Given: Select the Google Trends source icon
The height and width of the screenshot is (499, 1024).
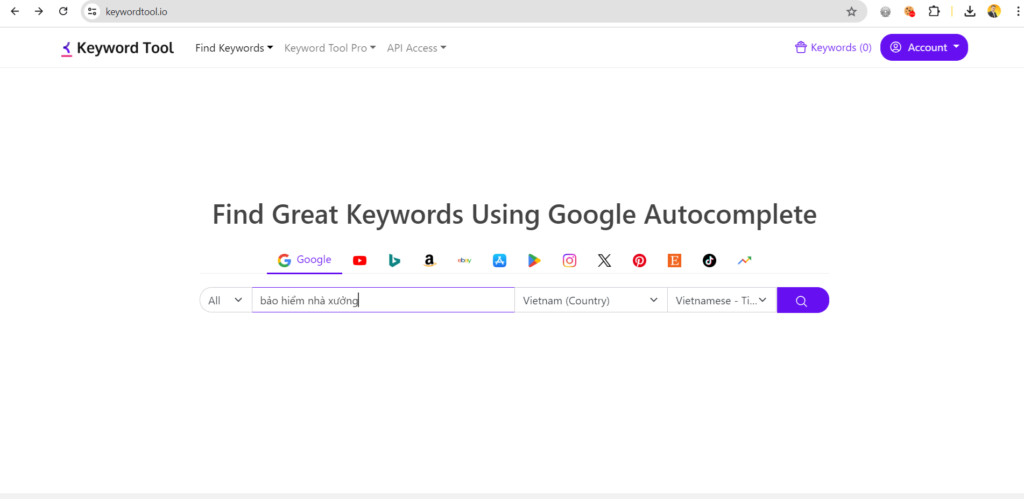Looking at the screenshot, I should 744,261.
